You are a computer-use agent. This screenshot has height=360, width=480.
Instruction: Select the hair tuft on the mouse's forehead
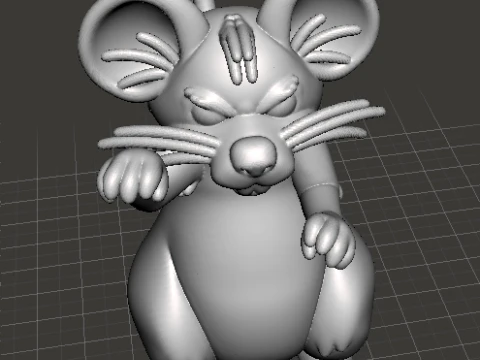coord(238,48)
